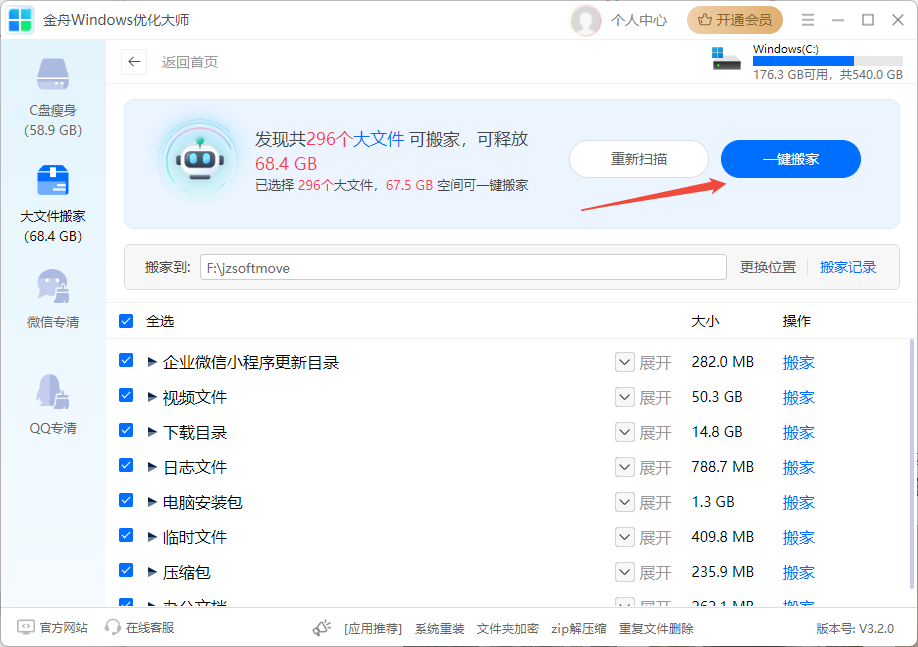This screenshot has height=647, width=918.
Task: Click the 重新扫描 button
Action: tap(639, 159)
